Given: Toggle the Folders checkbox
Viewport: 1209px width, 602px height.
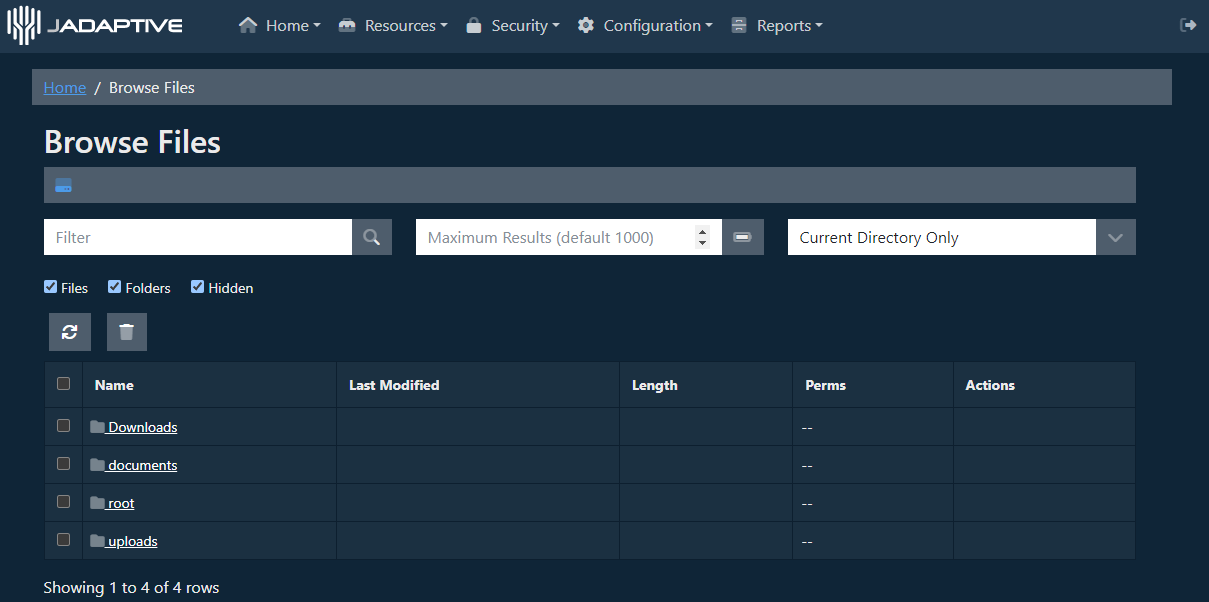Looking at the screenshot, I should (115, 287).
